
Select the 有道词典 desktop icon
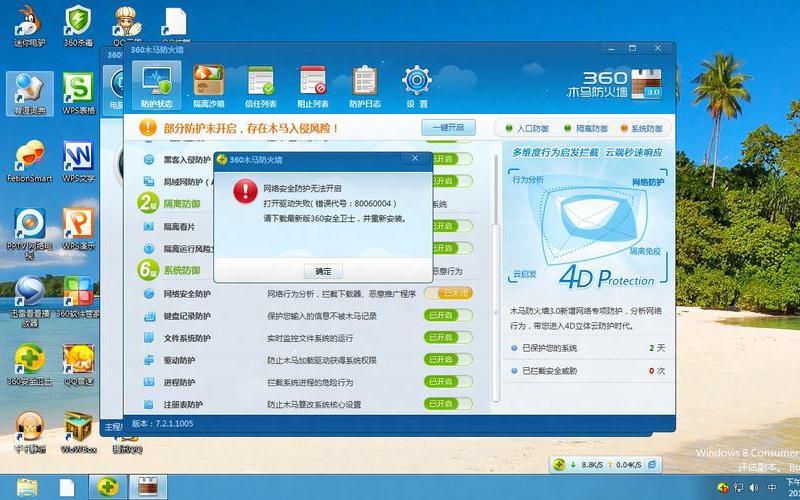[30, 94]
